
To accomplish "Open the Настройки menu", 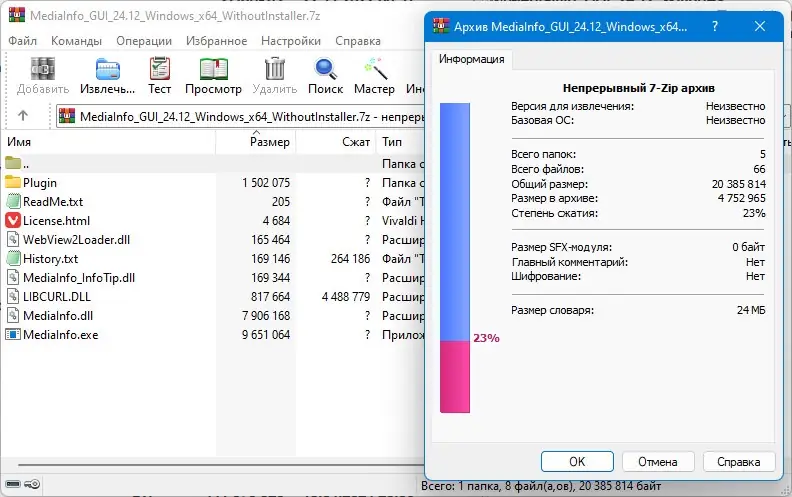I will click(291, 41).
